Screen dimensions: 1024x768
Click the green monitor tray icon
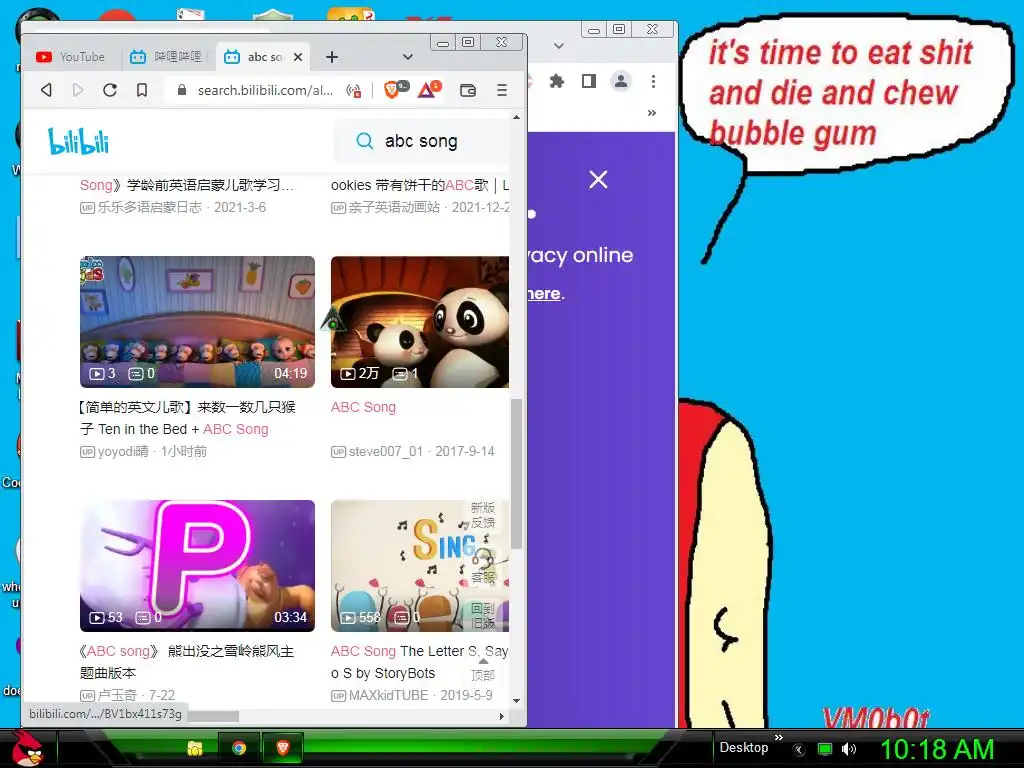click(825, 749)
